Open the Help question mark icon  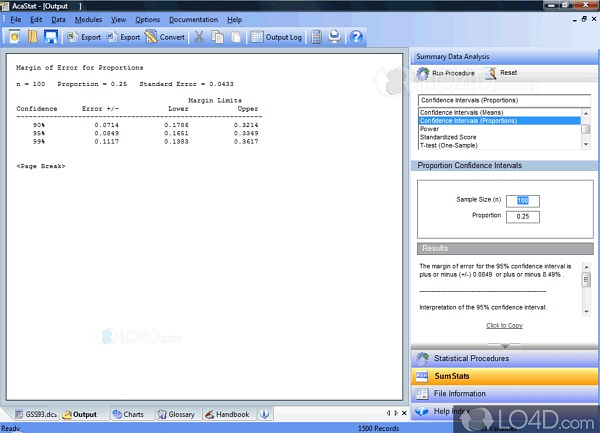(355, 37)
